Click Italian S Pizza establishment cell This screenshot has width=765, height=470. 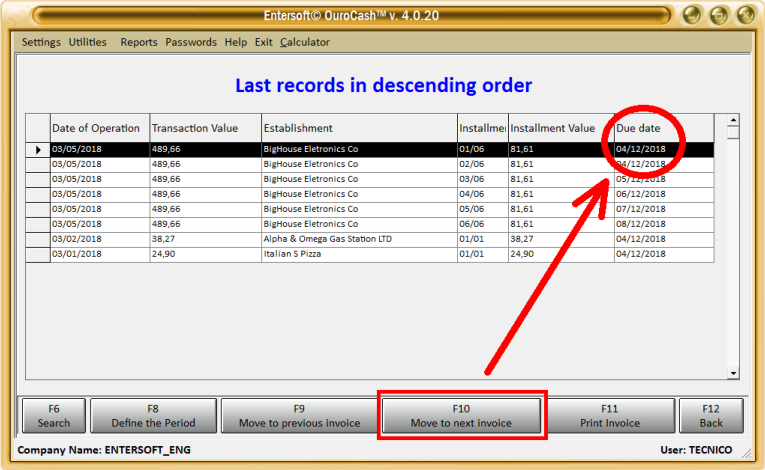click(359, 254)
